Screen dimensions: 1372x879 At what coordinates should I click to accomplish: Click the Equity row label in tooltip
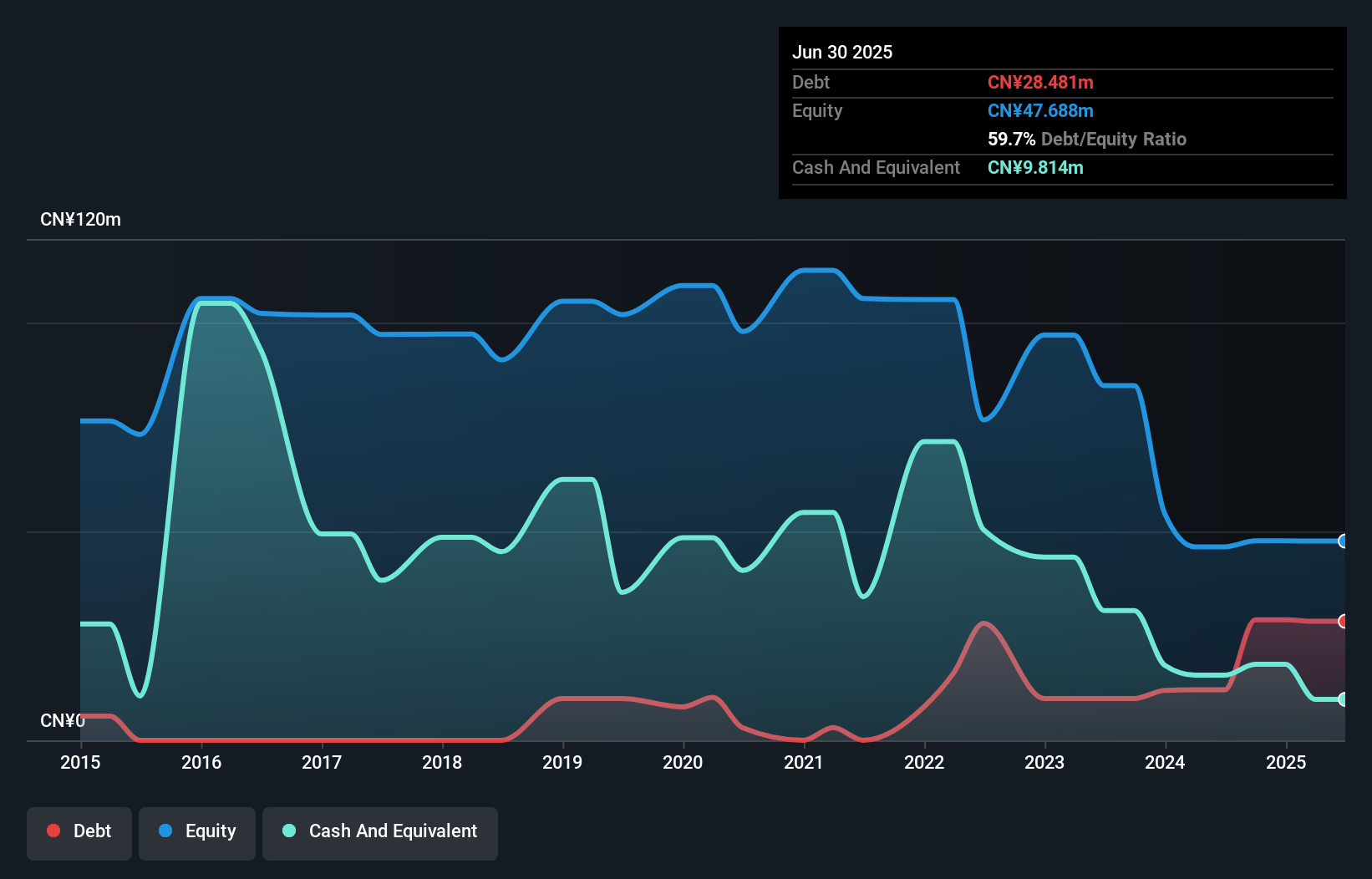click(817, 110)
